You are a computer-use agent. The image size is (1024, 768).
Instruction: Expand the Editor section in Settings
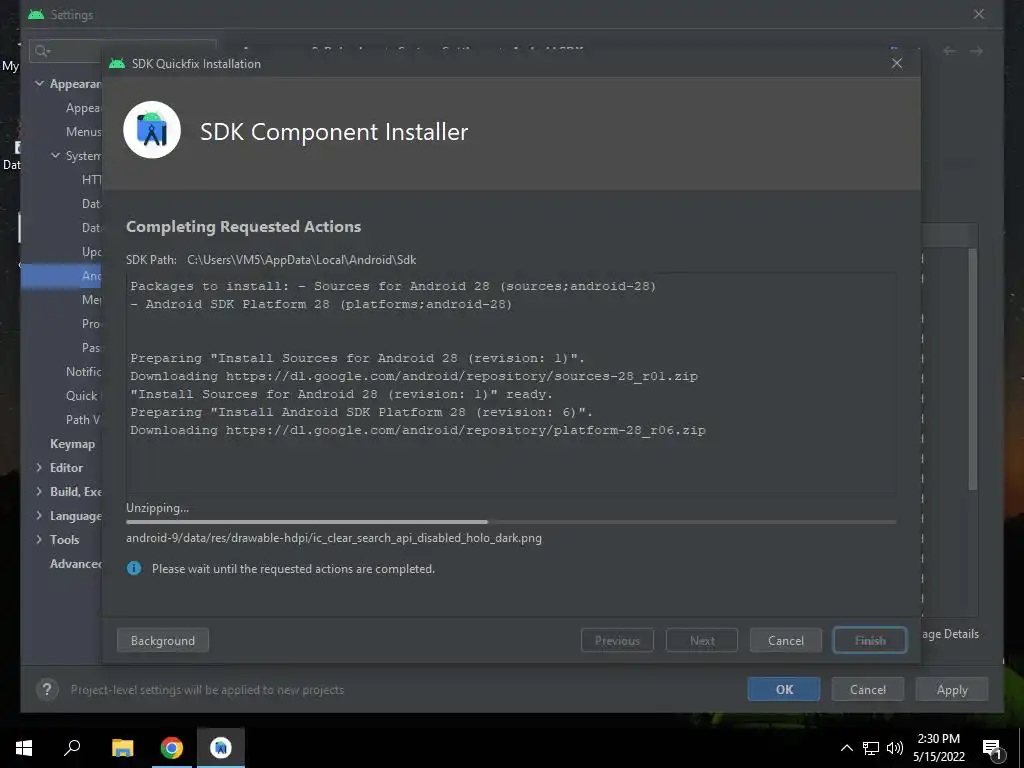tap(39, 468)
